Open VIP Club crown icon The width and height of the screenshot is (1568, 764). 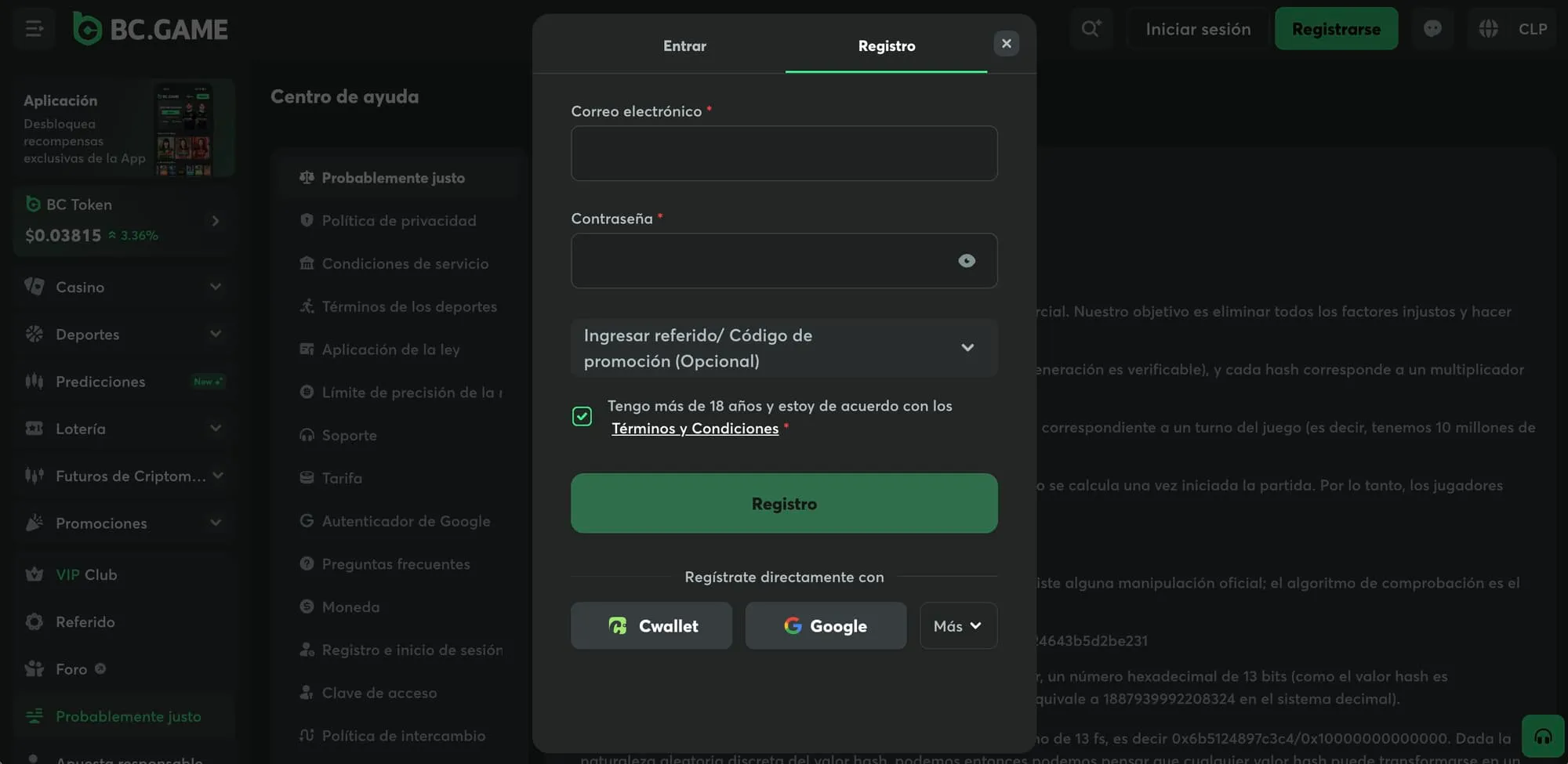coord(34,574)
